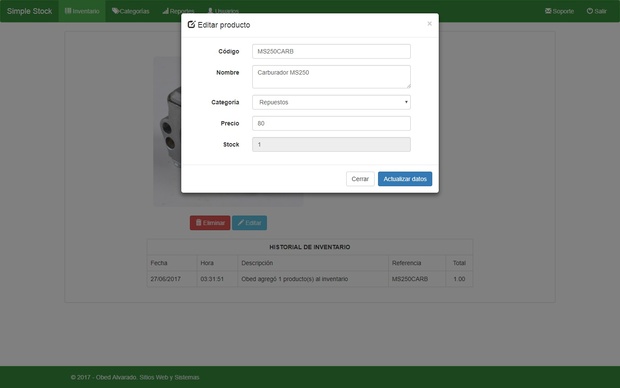Open the Inventario menu item
The image size is (620, 388).
point(82,11)
